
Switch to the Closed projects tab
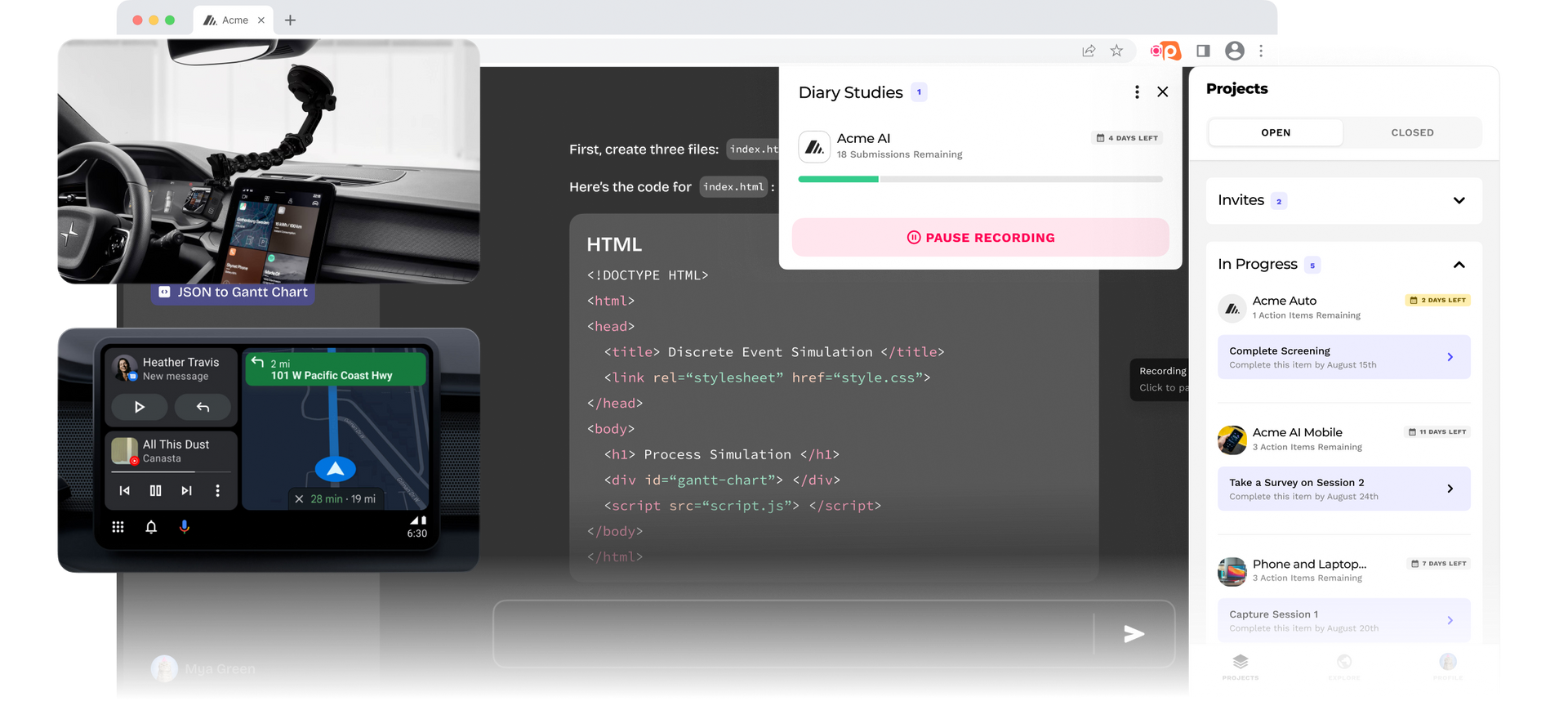click(1412, 132)
